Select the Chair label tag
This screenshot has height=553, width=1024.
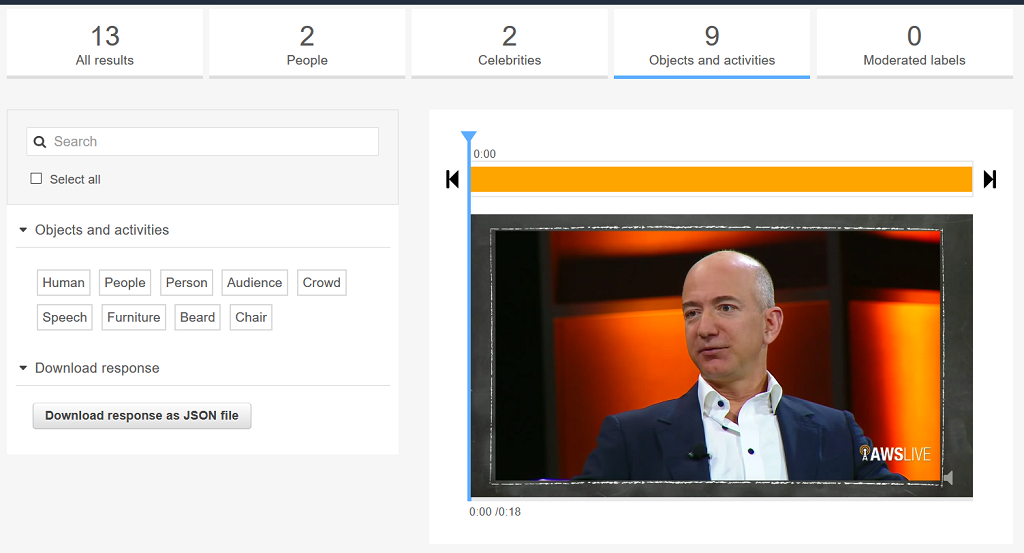point(251,317)
